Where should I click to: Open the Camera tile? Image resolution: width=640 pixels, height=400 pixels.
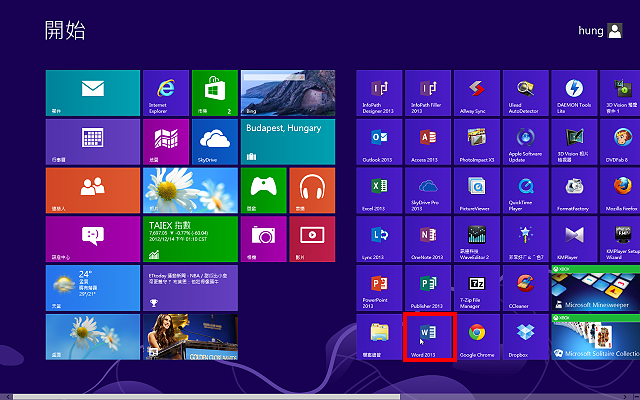click(x=264, y=239)
